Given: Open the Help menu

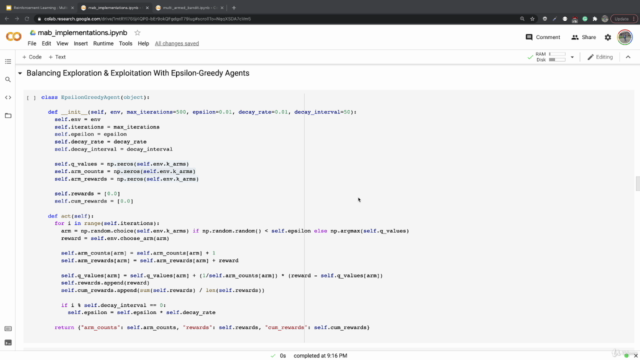Looking at the screenshot, I should coord(143,44).
